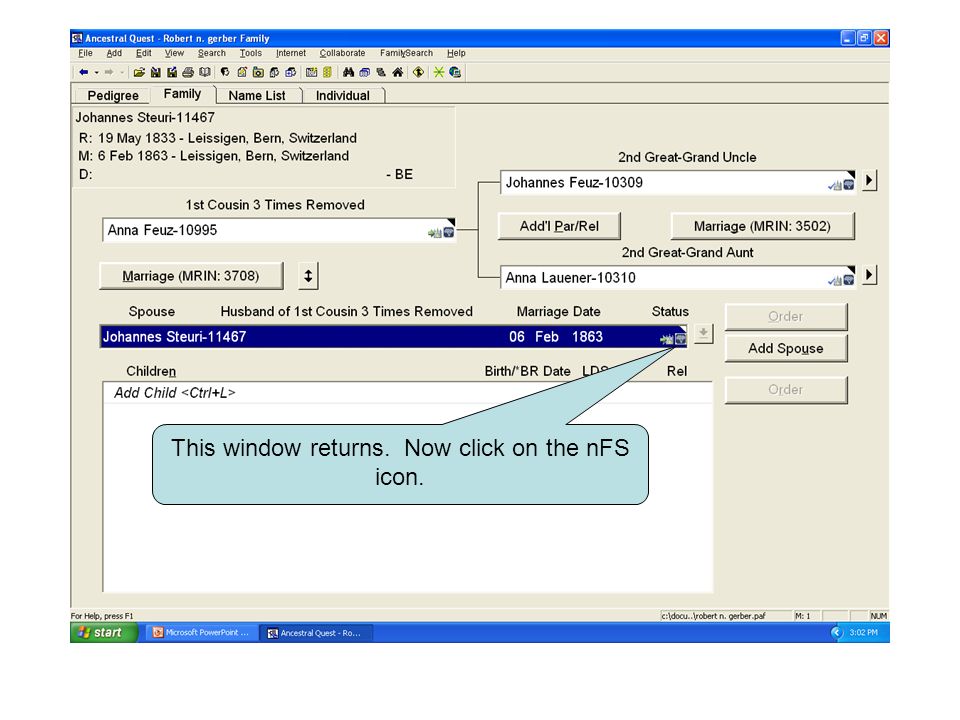Click the Marriage (MRIN: 3708) button
This screenshot has height=720, width=960.
point(191,276)
